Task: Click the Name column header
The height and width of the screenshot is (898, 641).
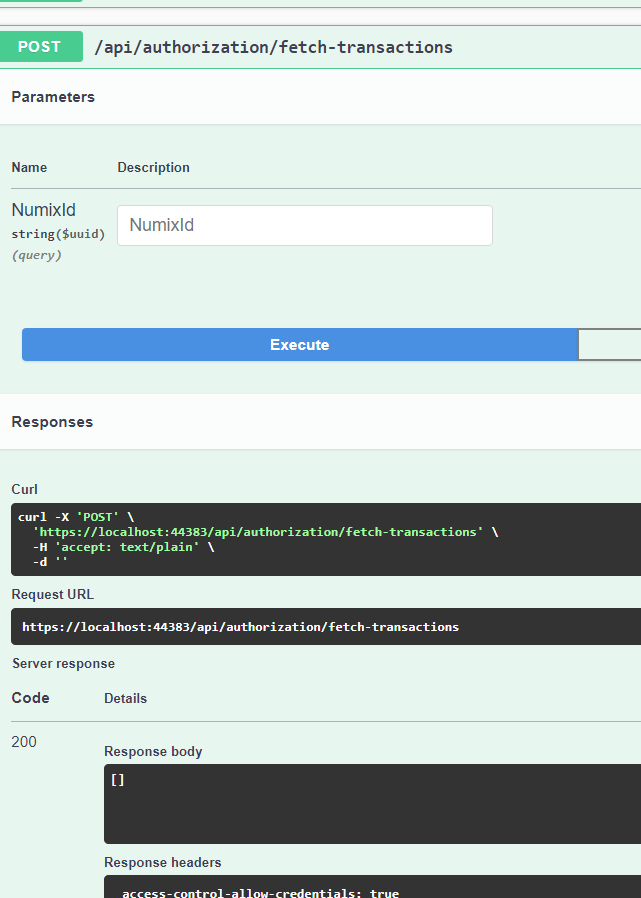Action: coord(29,167)
